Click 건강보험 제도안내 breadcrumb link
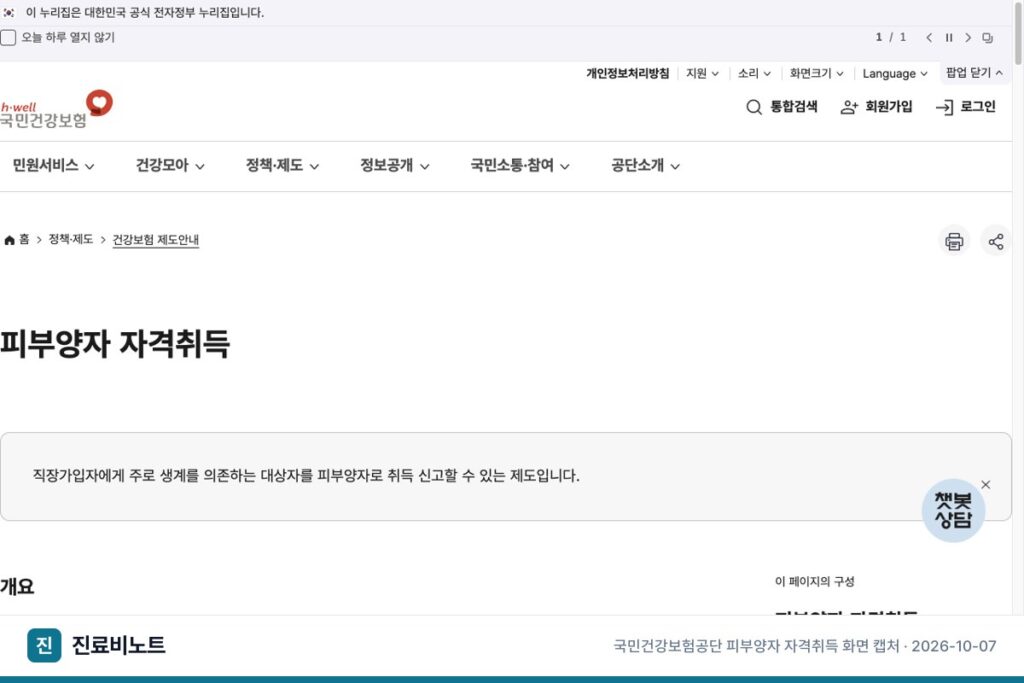Image resolution: width=1024 pixels, height=683 pixels. [x=155, y=240]
